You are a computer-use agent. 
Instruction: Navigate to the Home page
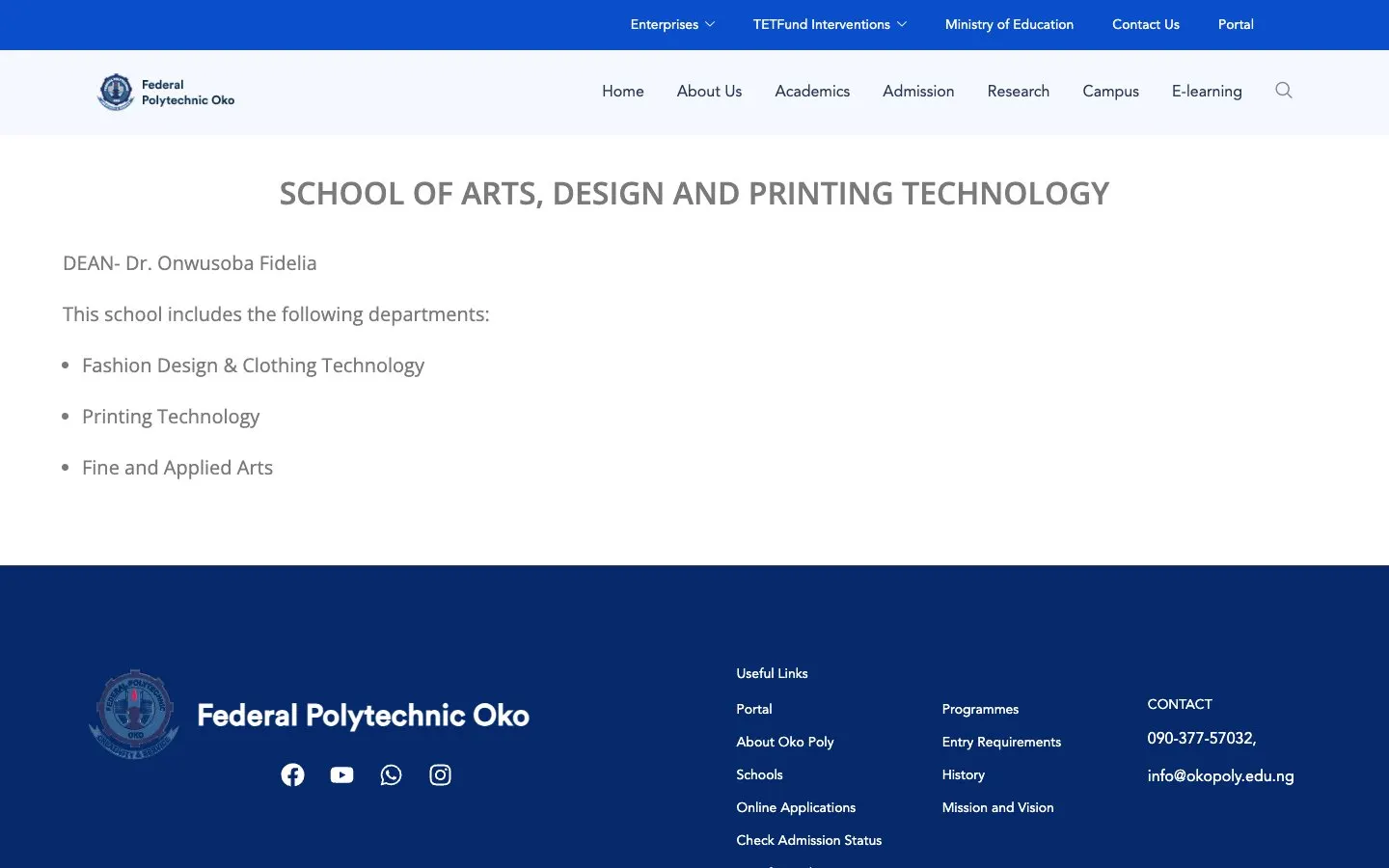pyautogui.click(x=623, y=91)
